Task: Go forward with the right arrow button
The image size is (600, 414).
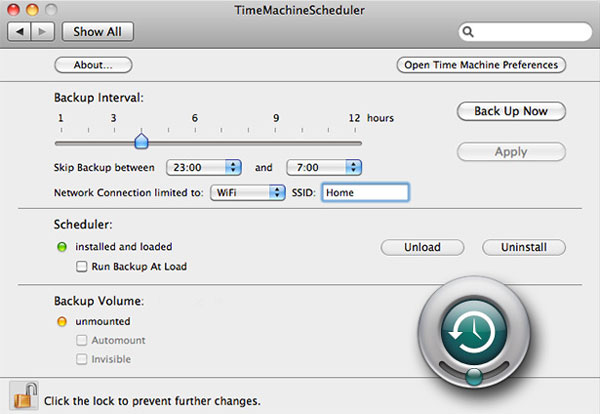Action: point(43,31)
